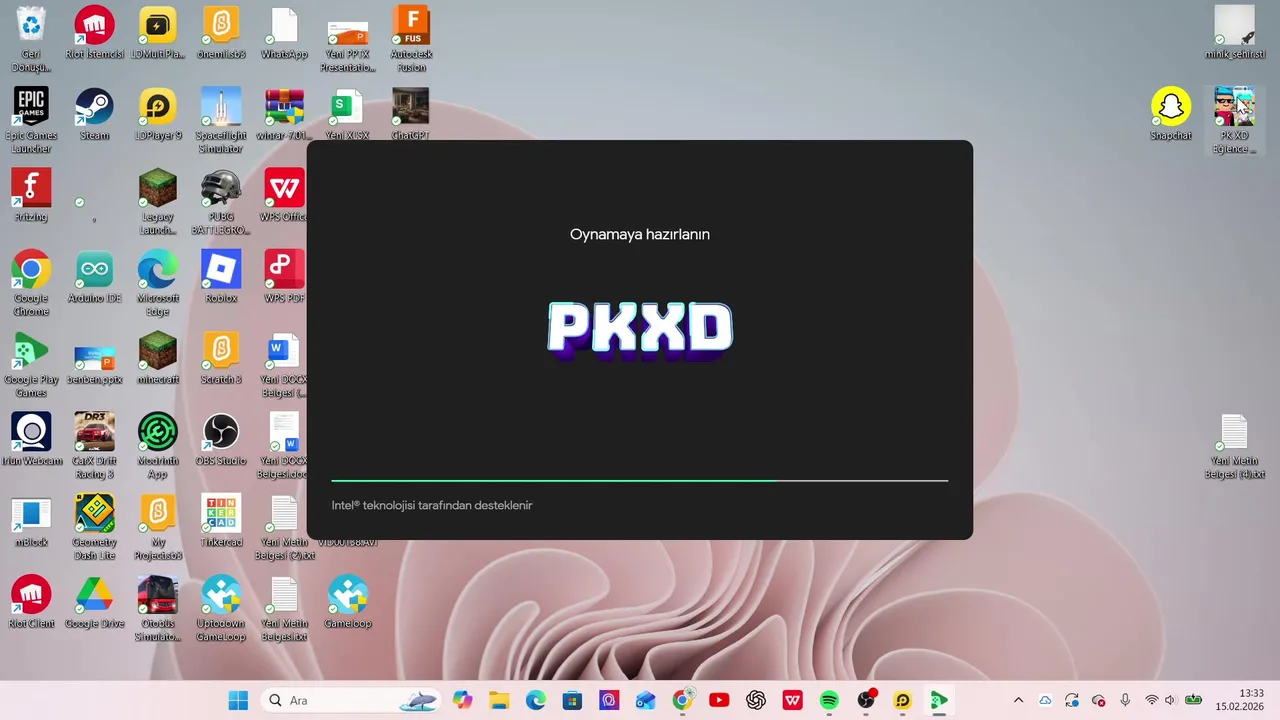Open Google Play Games desktop shortcut
This screenshot has width=1280, height=720.
31,364
